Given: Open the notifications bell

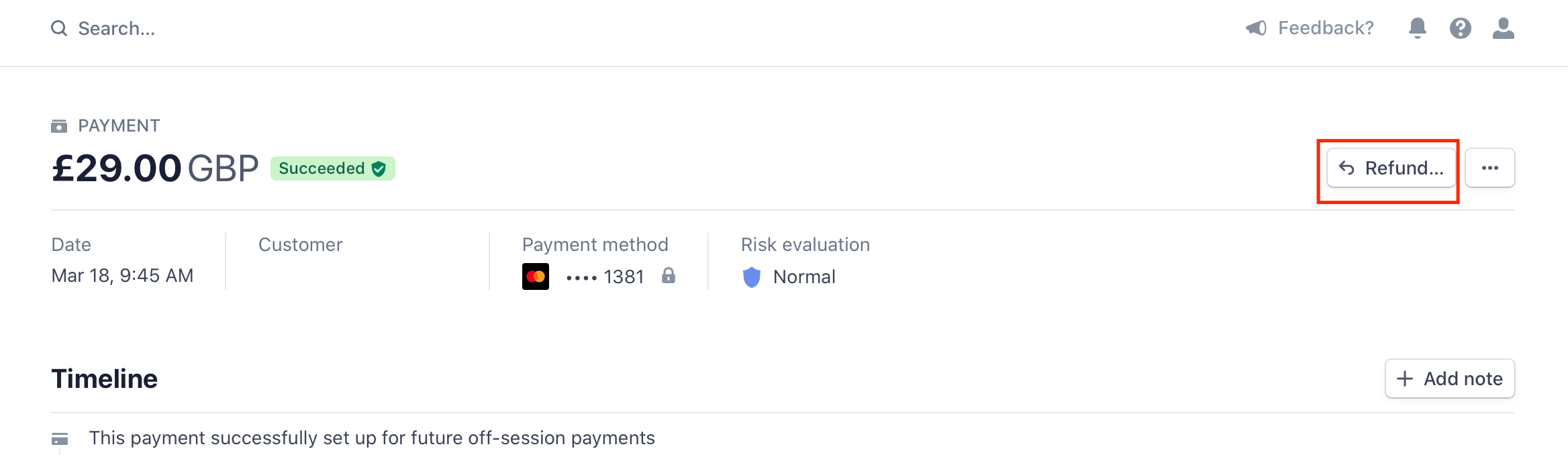Looking at the screenshot, I should coord(1417,28).
